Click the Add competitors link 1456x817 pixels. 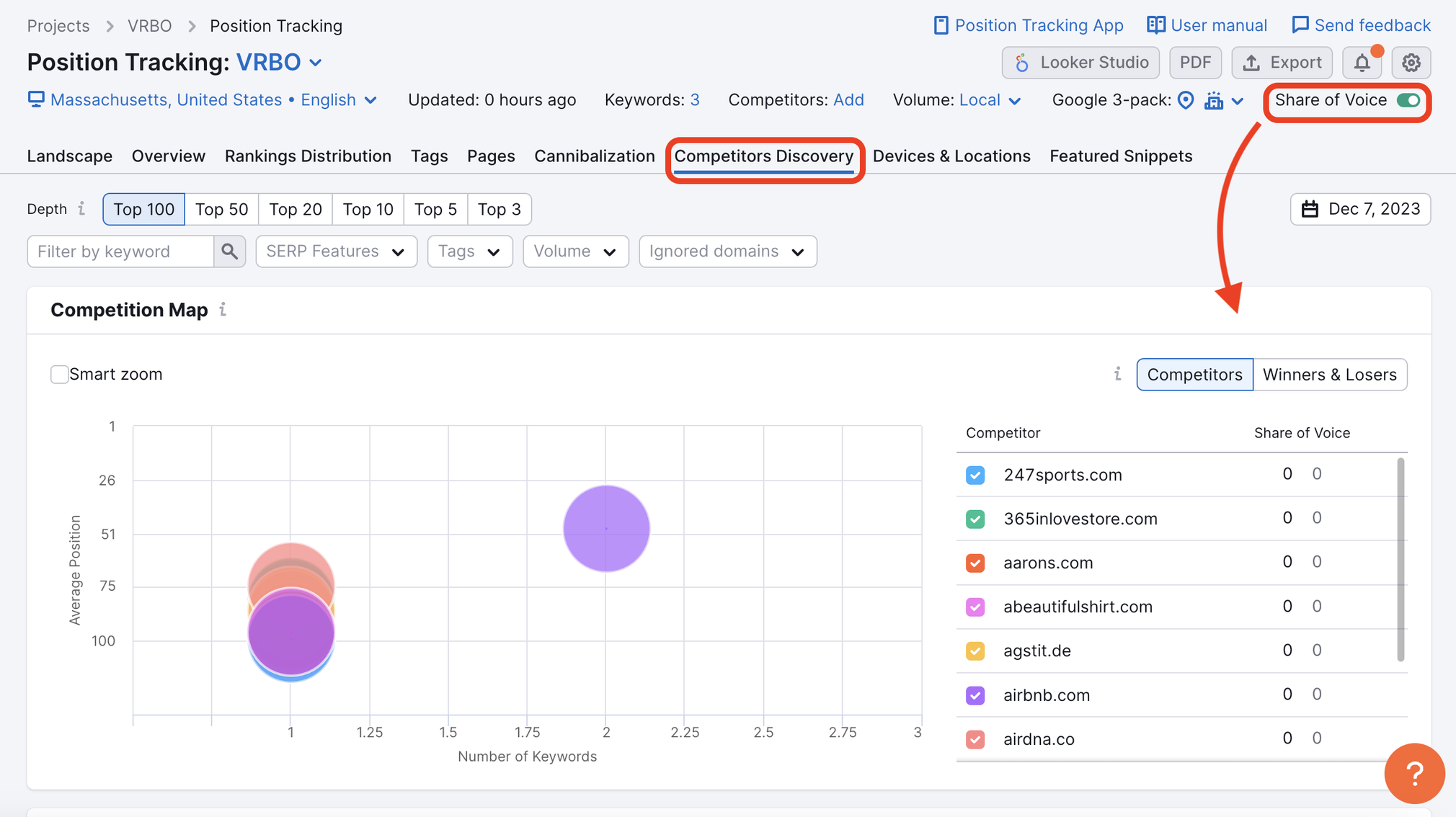click(848, 100)
